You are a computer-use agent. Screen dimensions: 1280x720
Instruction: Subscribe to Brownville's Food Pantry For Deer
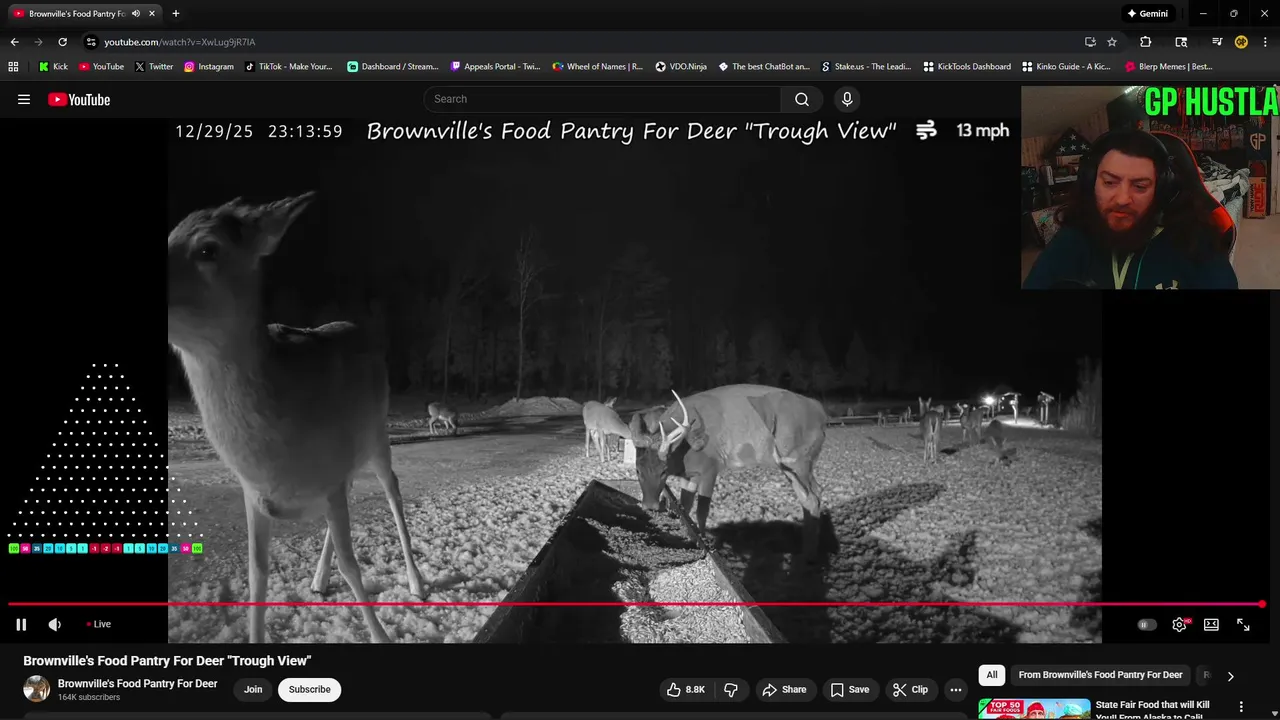[x=309, y=689]
